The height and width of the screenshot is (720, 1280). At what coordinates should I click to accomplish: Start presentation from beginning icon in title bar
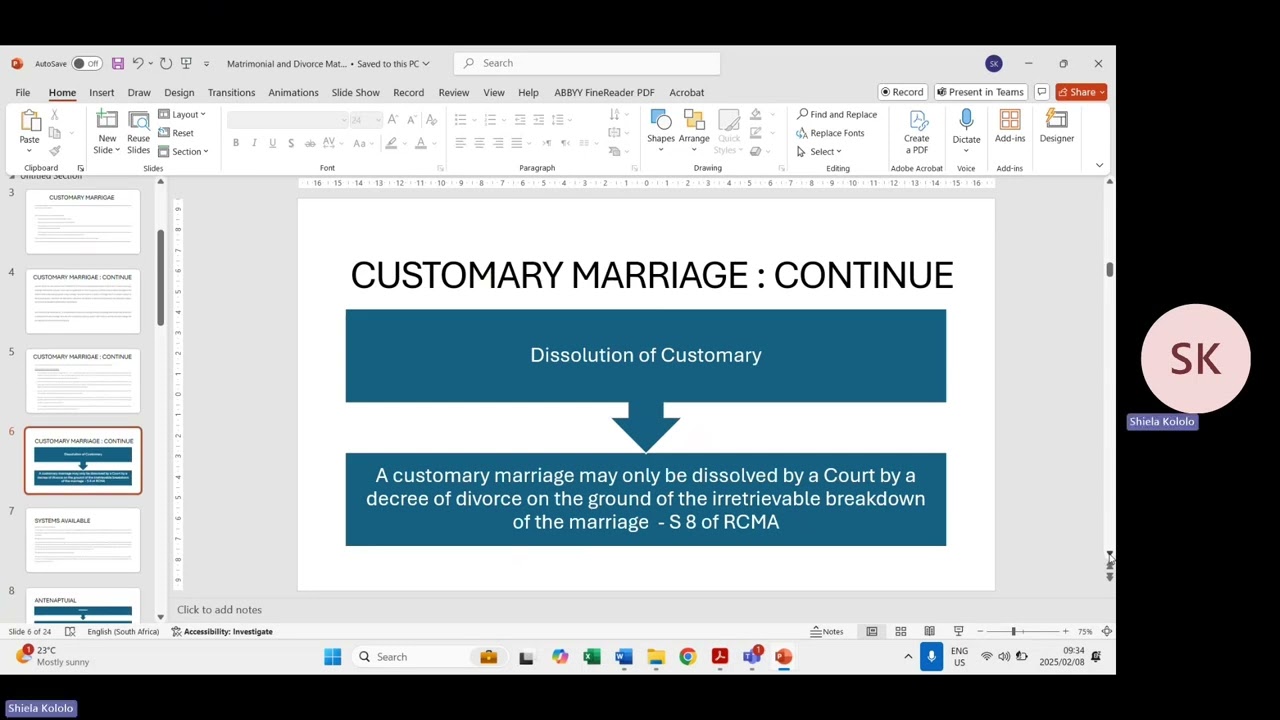click(186, 64)
